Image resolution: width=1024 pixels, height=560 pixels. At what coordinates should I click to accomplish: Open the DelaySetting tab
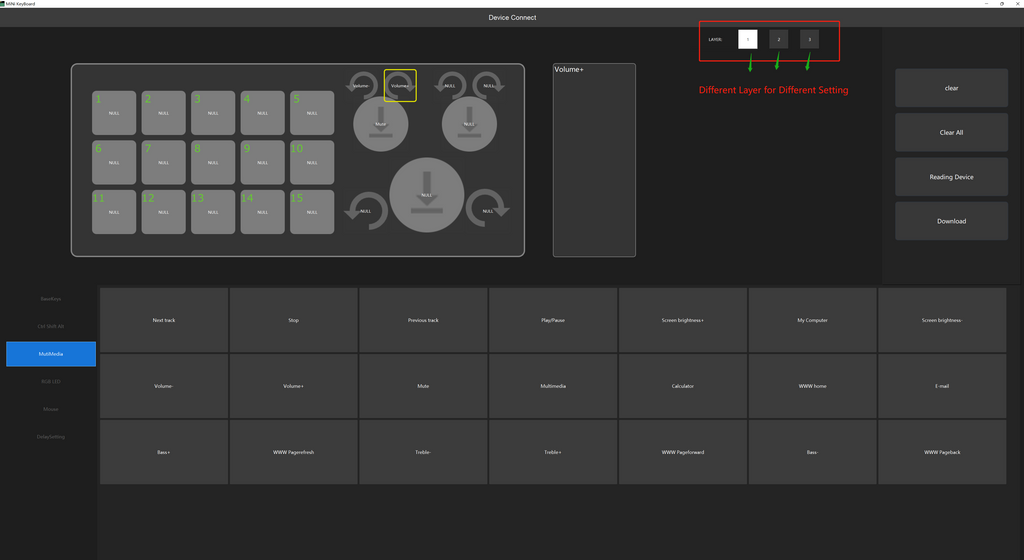pyautogui.click(x=51, y=436)
